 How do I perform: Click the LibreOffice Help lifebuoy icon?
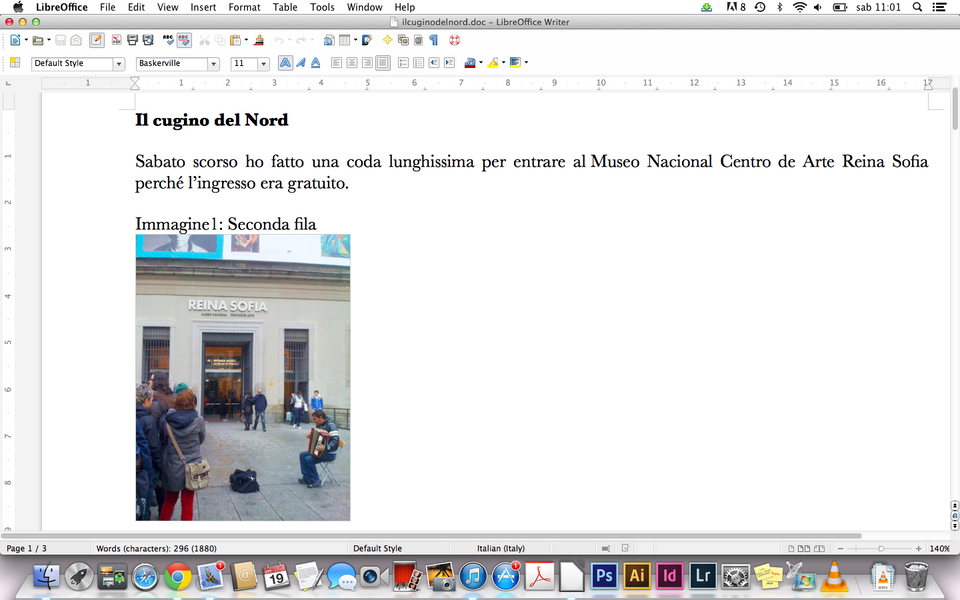tap(454, 41)
